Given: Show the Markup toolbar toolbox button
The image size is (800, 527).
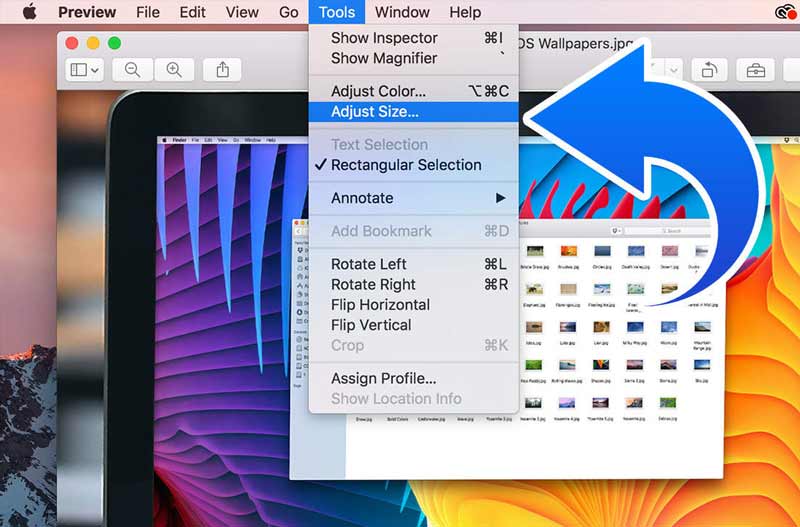Looking at the screenshot, I should click(x=756, y=70).
